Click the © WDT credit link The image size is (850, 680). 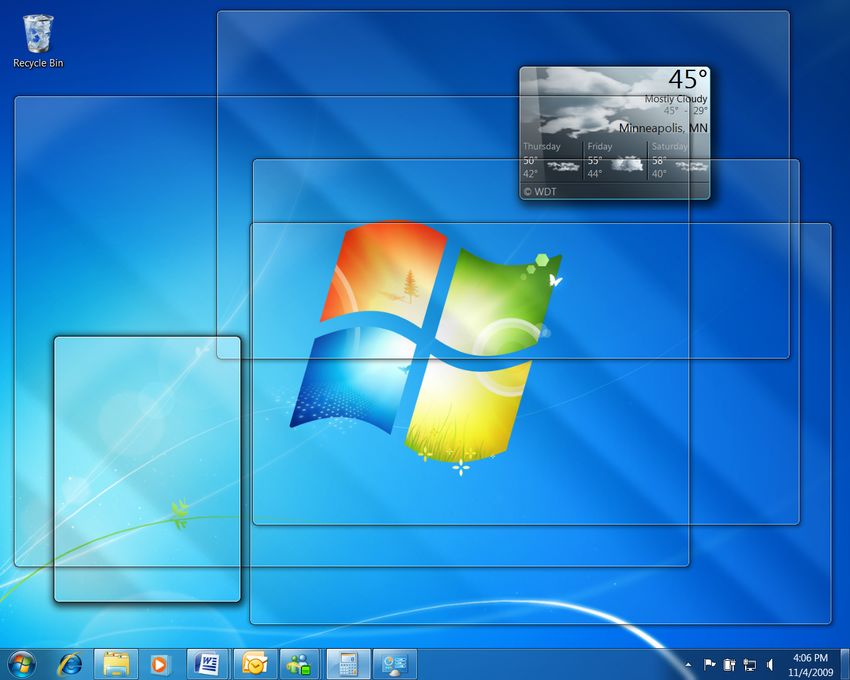coord(540,191)
